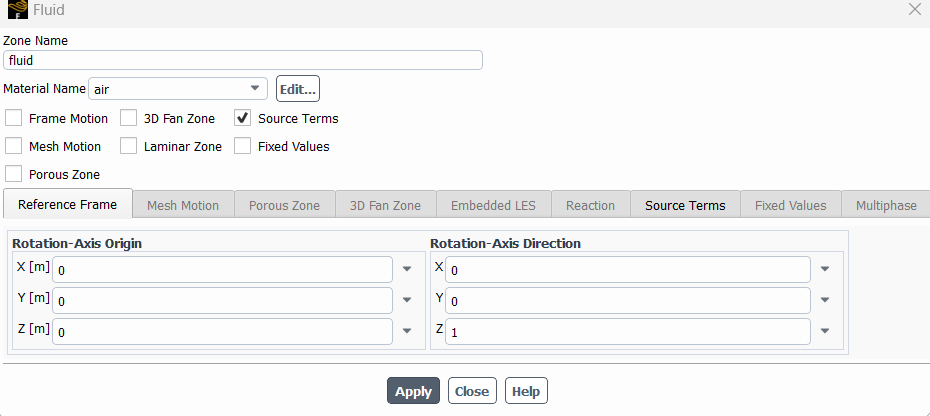The height and width of the screenshot is (416, 930).
Task: Click the Apply button
Action: (x=413, y=391)
